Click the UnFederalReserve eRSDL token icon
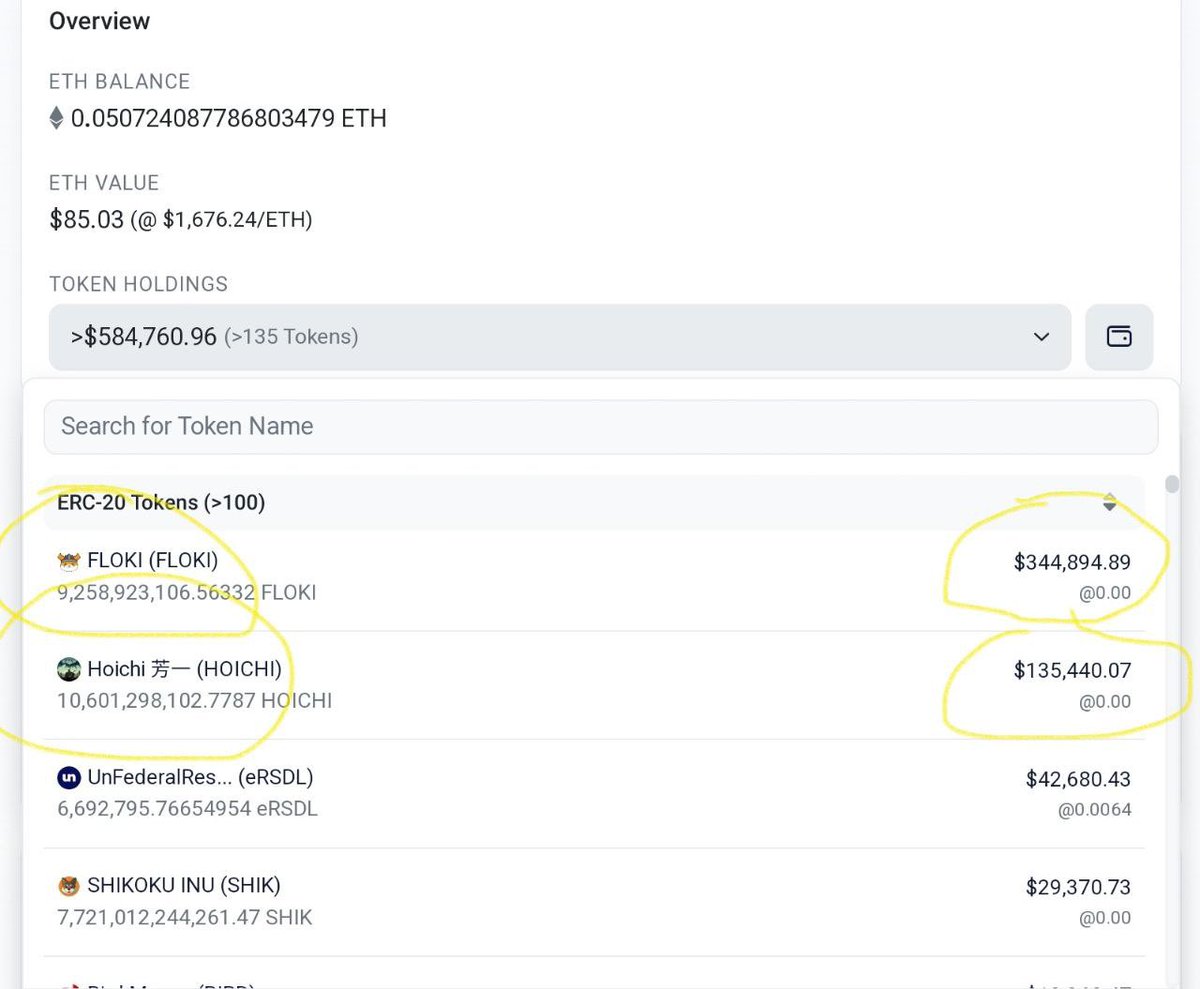The width and height of the screenshot is (1200, 989). [x=68, y=777]
